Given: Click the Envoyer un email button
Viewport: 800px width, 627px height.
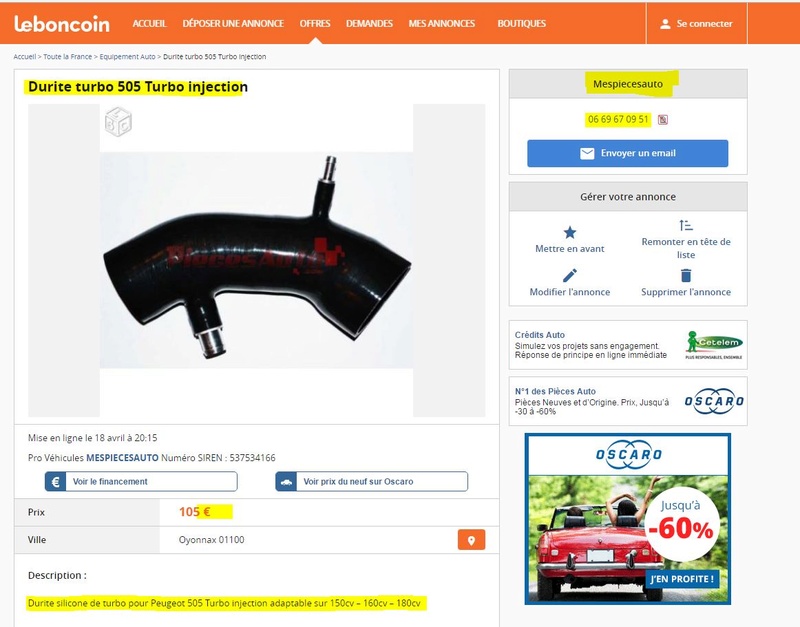Looking at the screenshot, I should (x=628, y=153).
